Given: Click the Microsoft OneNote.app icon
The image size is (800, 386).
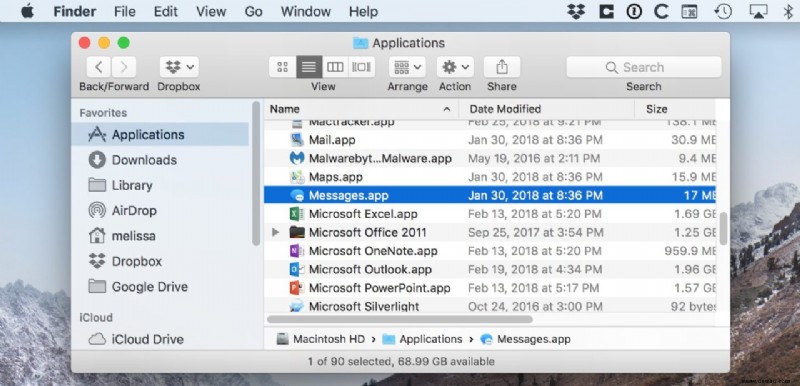Looking at the screenshot, I should (297, 251).
